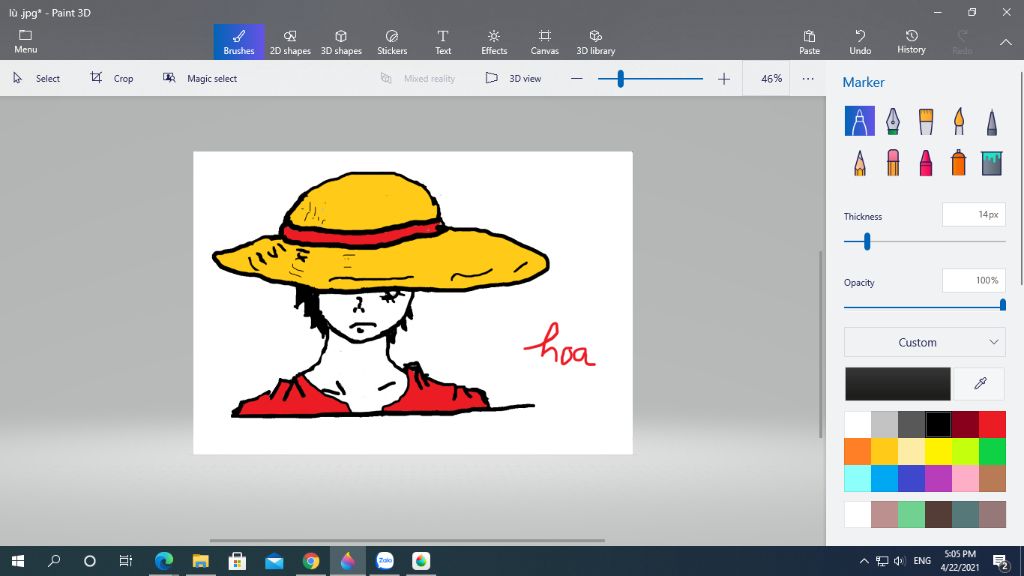Viewport: 1024px width, 576px height.
Task: Pick a color with the eyedropper
Action: pos(980,383)
